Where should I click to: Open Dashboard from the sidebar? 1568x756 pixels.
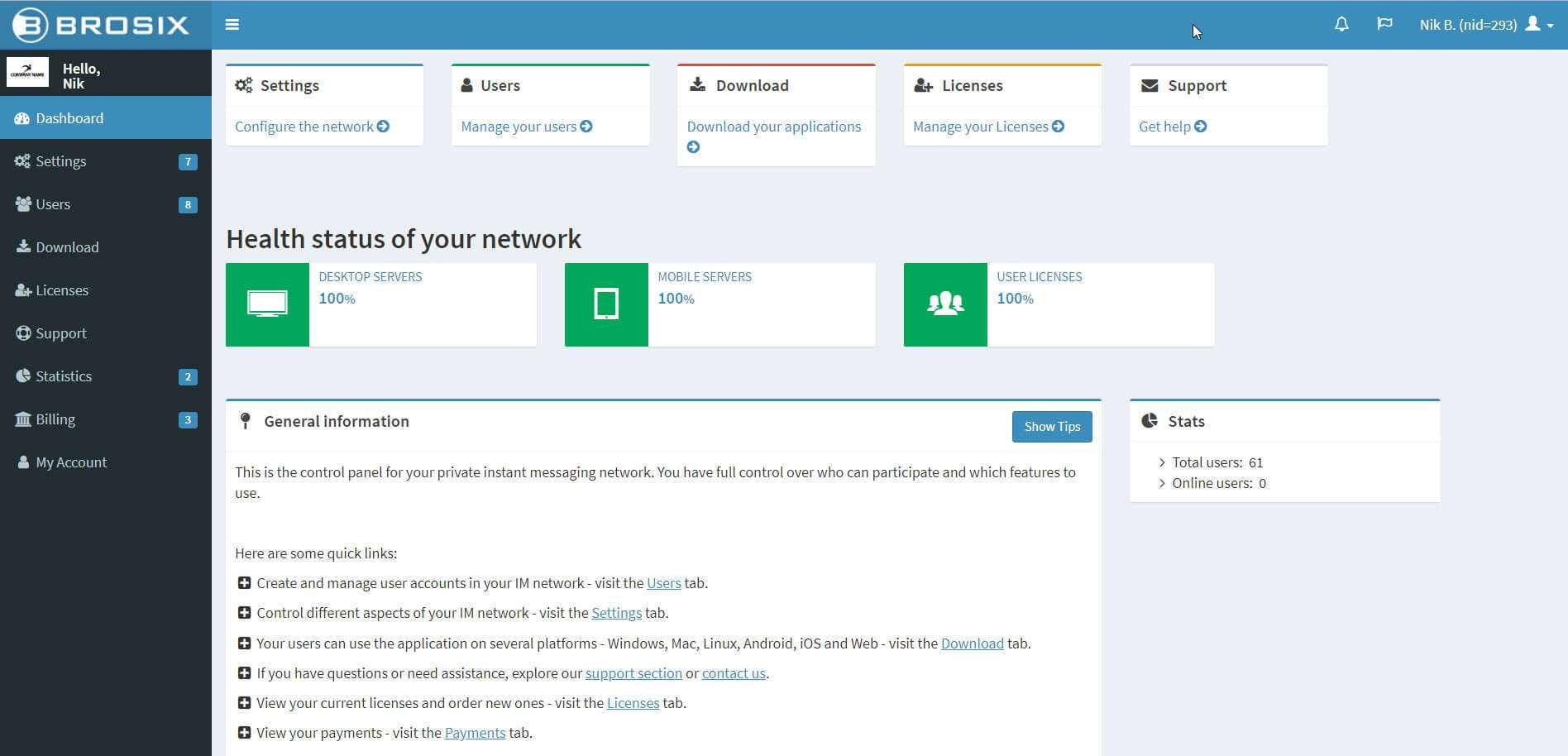tap(69, 117)
